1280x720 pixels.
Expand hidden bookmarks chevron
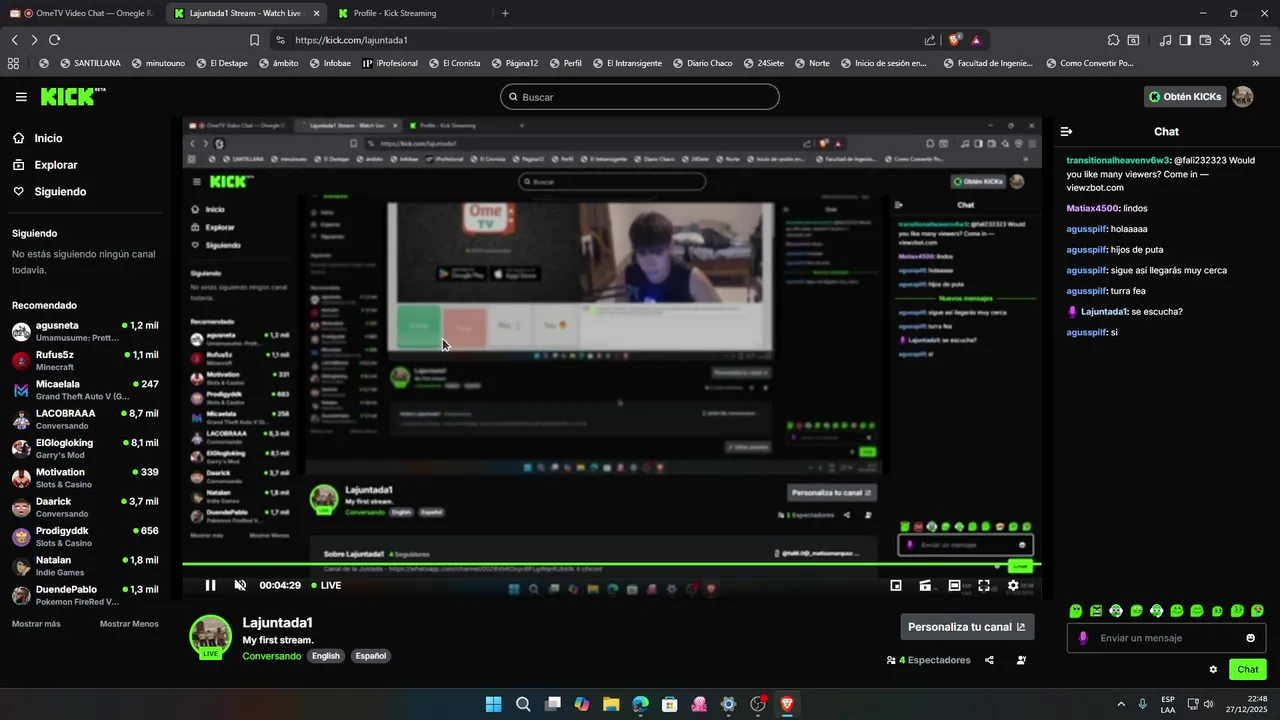coord(1255,63)
